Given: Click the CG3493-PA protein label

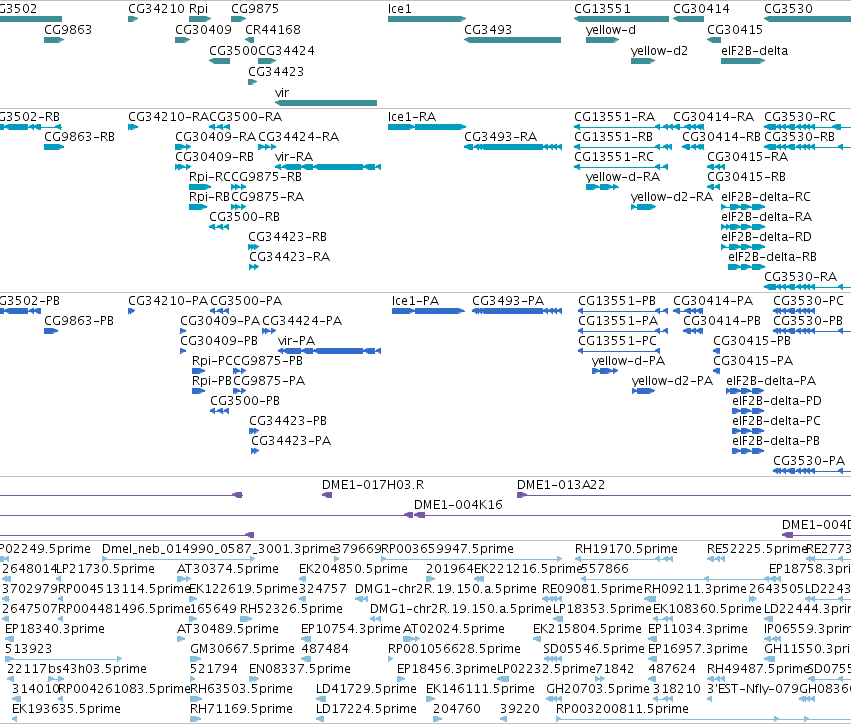Looking at the screenshot, I should tap(508, 301).
